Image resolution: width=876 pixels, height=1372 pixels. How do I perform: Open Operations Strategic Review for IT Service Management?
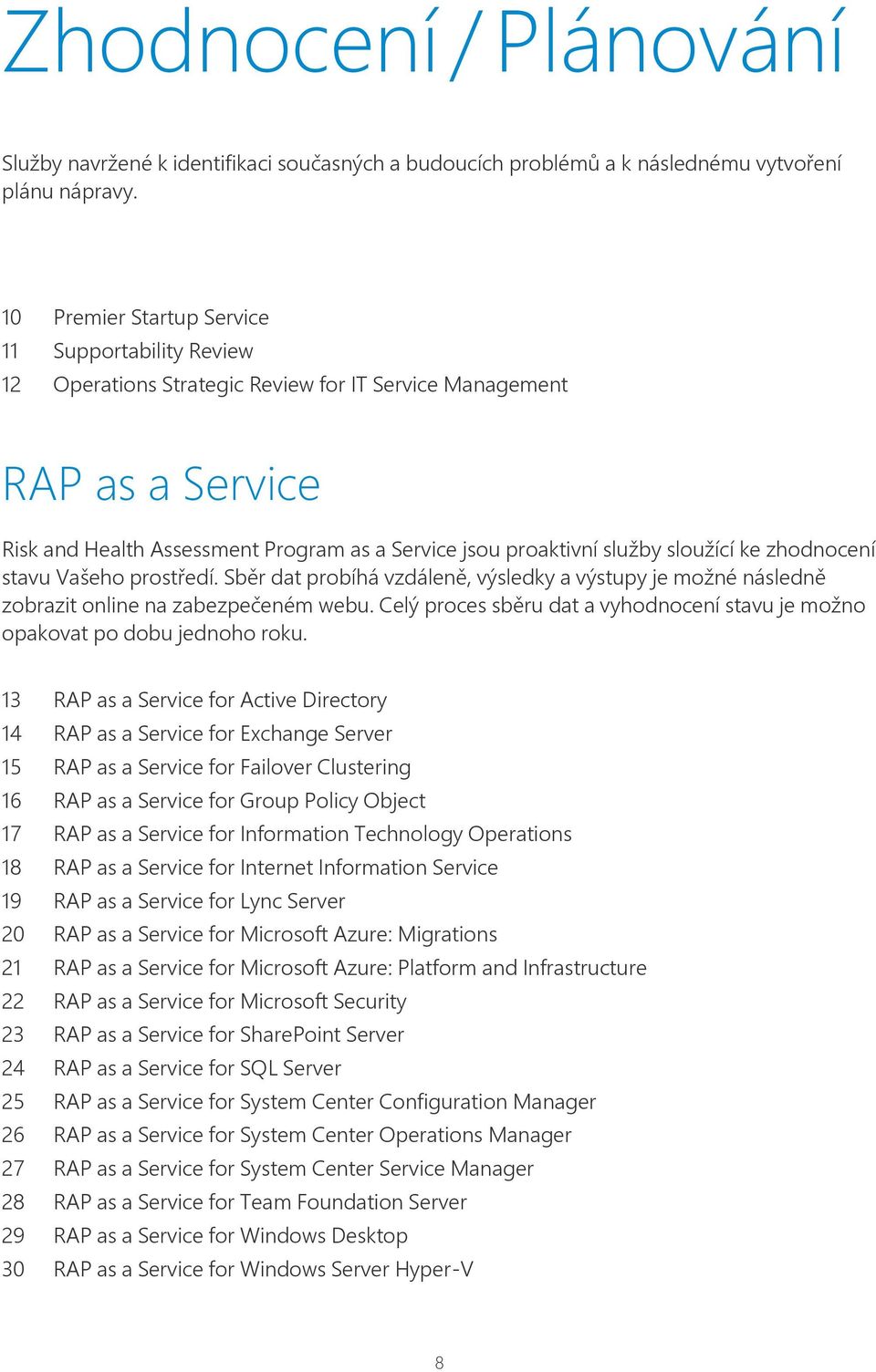pyautogui.click(x=310, y=385)
